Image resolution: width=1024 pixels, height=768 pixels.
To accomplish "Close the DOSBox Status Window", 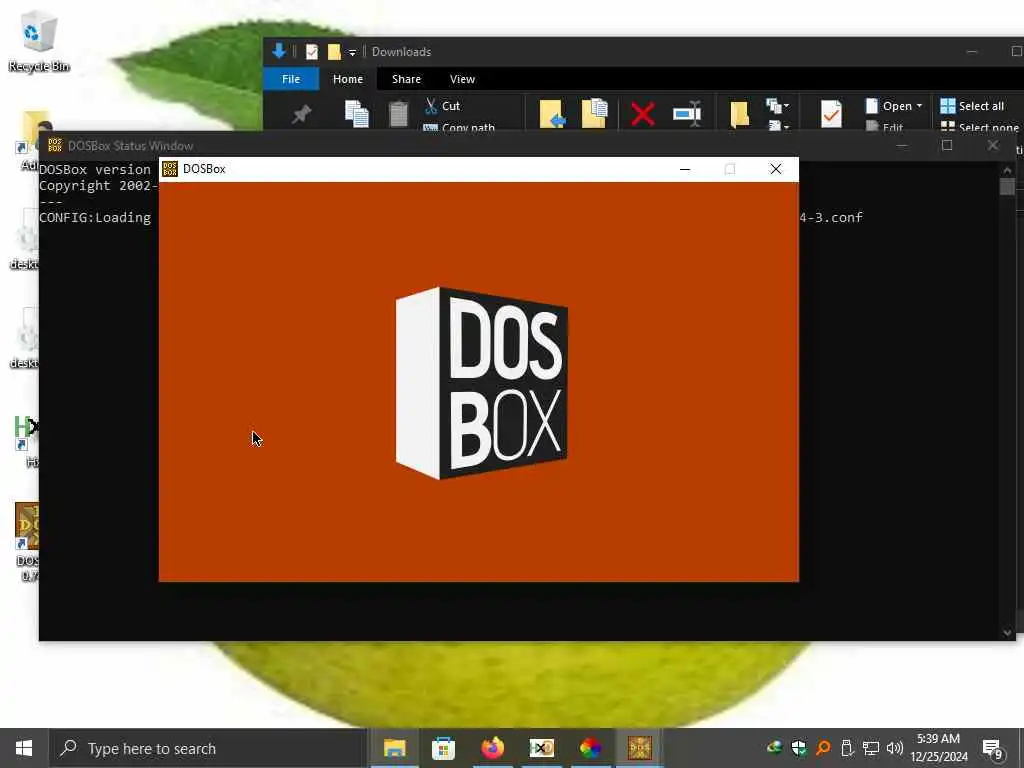I will pos(993,146).
